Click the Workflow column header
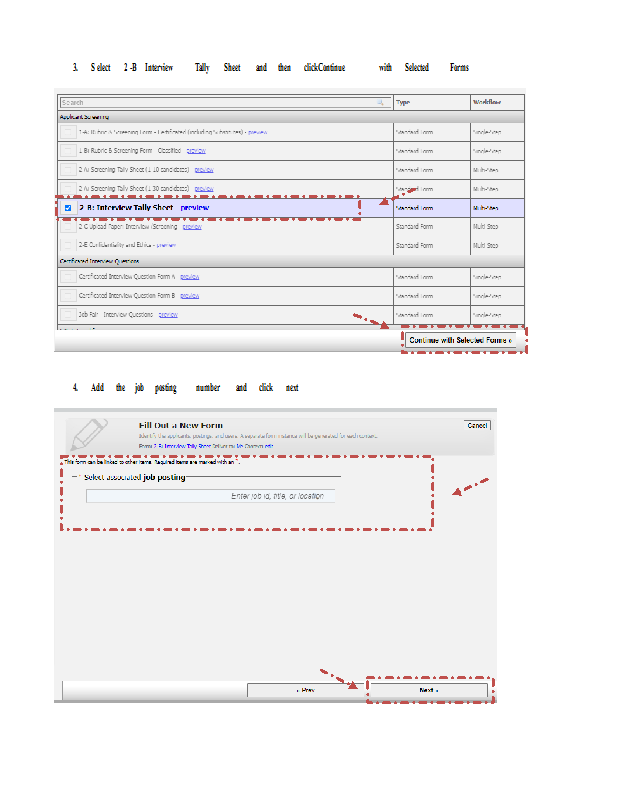The image size is (618, 800). (x=487, y=103)
